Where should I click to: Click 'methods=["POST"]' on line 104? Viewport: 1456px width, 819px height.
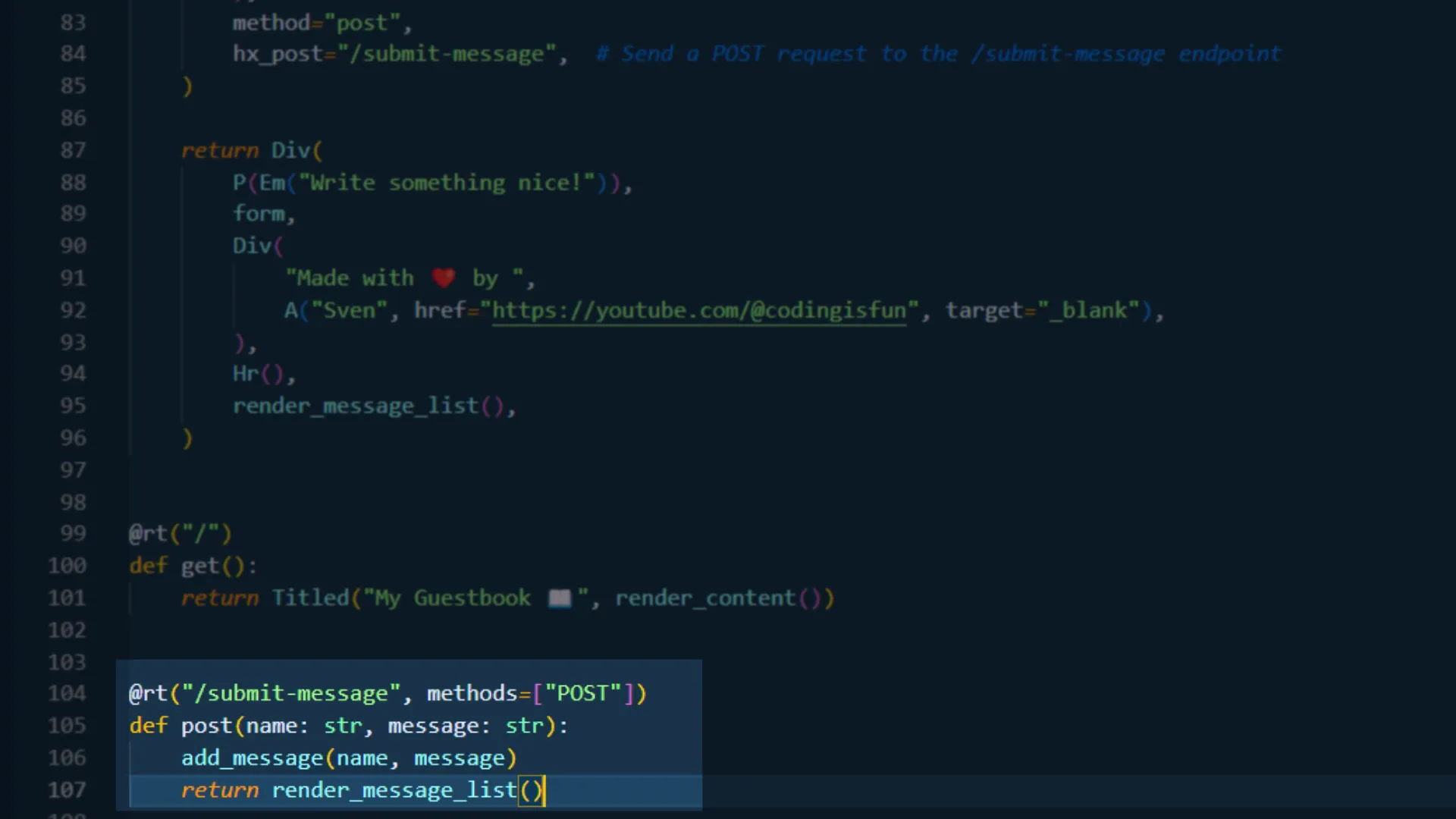[x=530, y=694]
